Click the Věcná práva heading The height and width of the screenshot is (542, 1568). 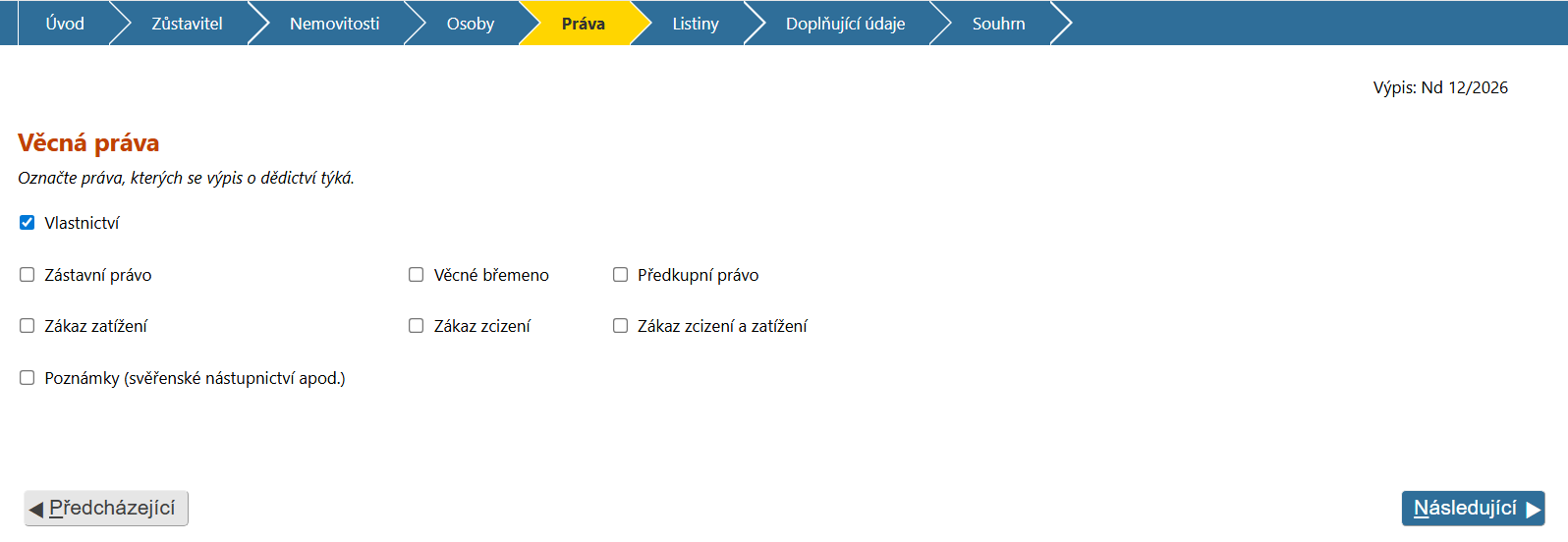click(x=88, y=143)
